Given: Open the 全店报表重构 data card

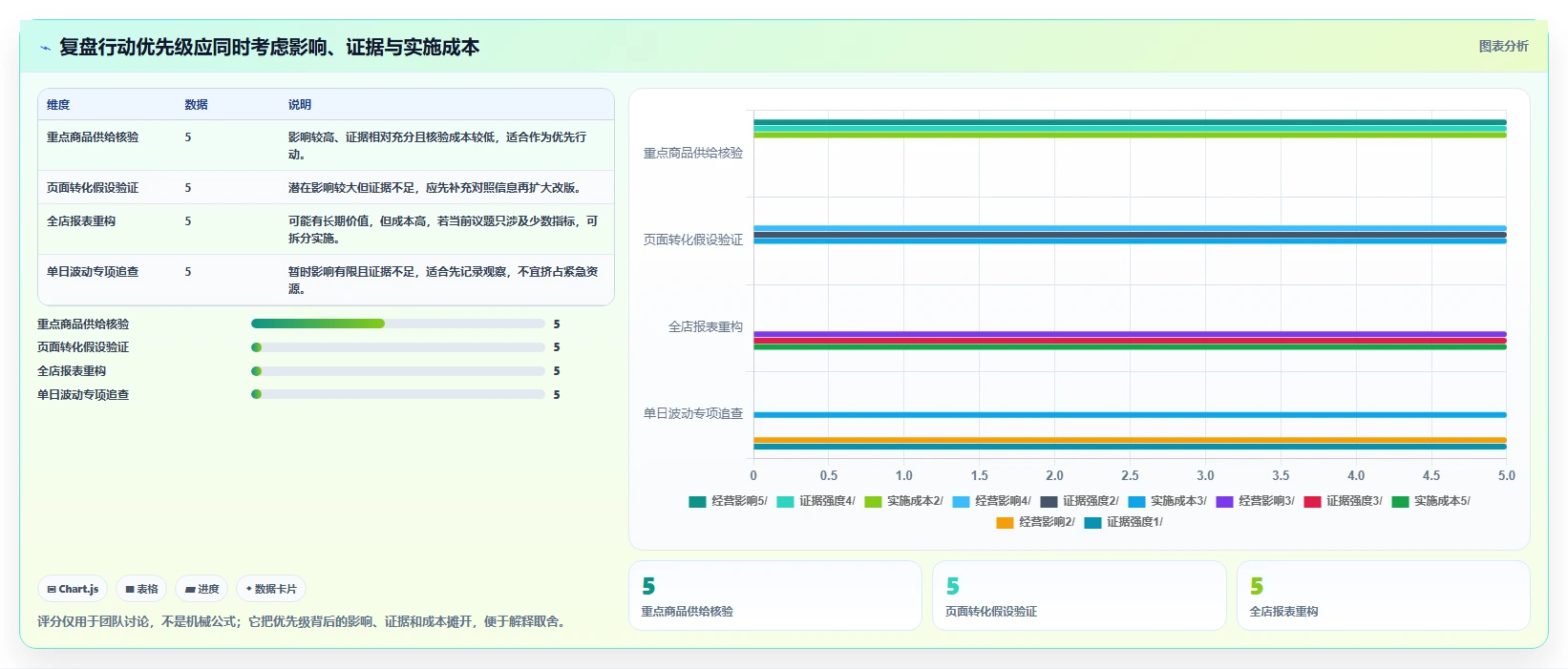Looking at the screenshot, I should (1384, 596).
